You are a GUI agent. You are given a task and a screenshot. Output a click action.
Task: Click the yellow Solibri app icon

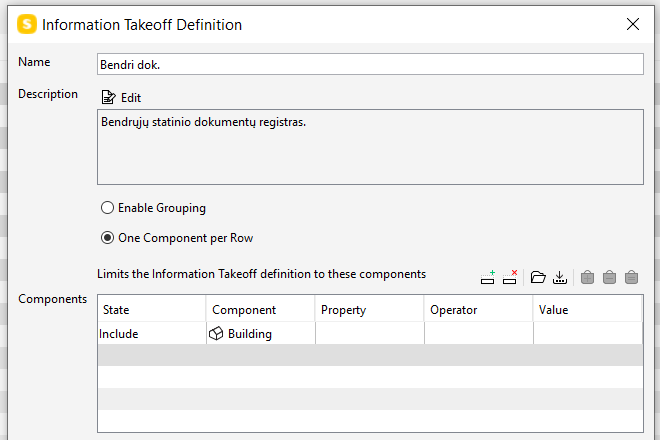pos(27,24)
